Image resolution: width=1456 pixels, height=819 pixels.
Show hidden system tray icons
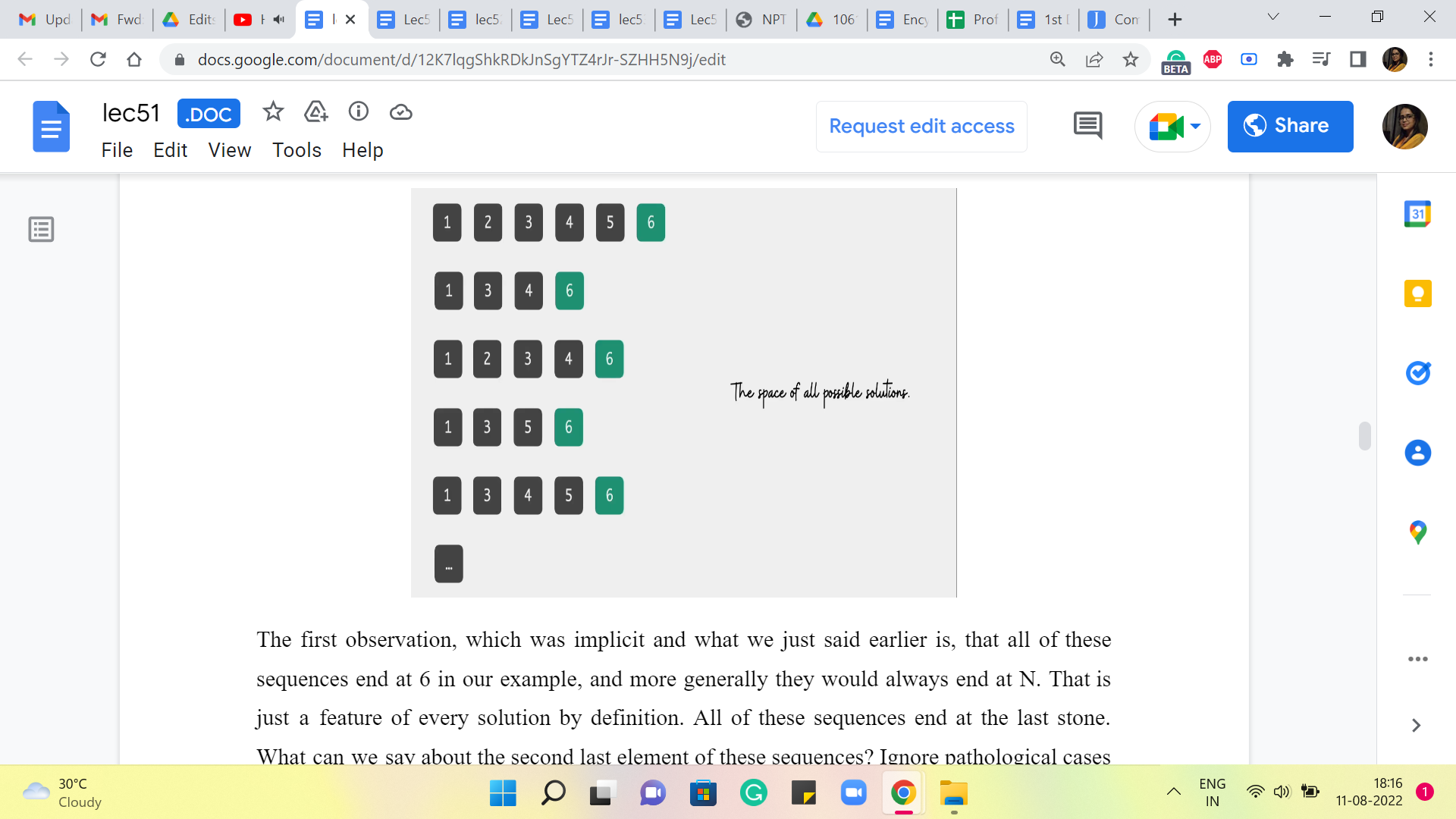tap(1173, 792)
